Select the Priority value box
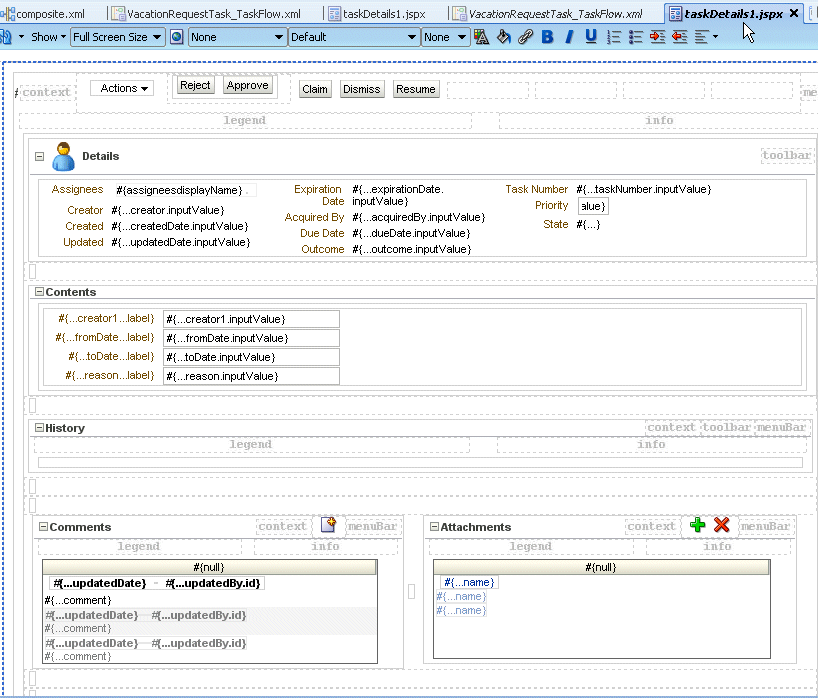Image resolution: width=818 pixels, height=698 pixels. point(593,206)
